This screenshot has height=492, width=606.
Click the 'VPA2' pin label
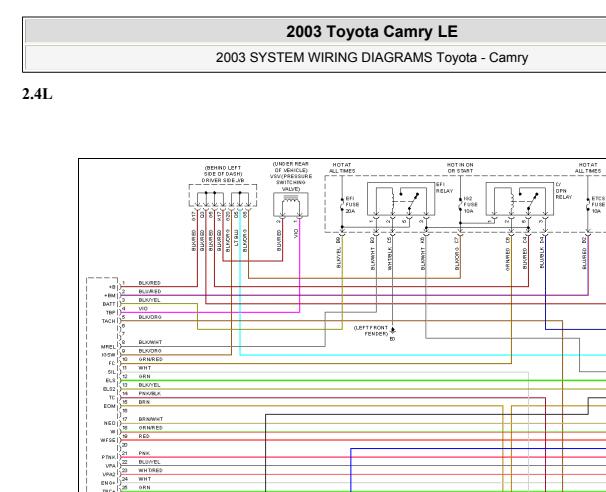[x=109, y=474]
